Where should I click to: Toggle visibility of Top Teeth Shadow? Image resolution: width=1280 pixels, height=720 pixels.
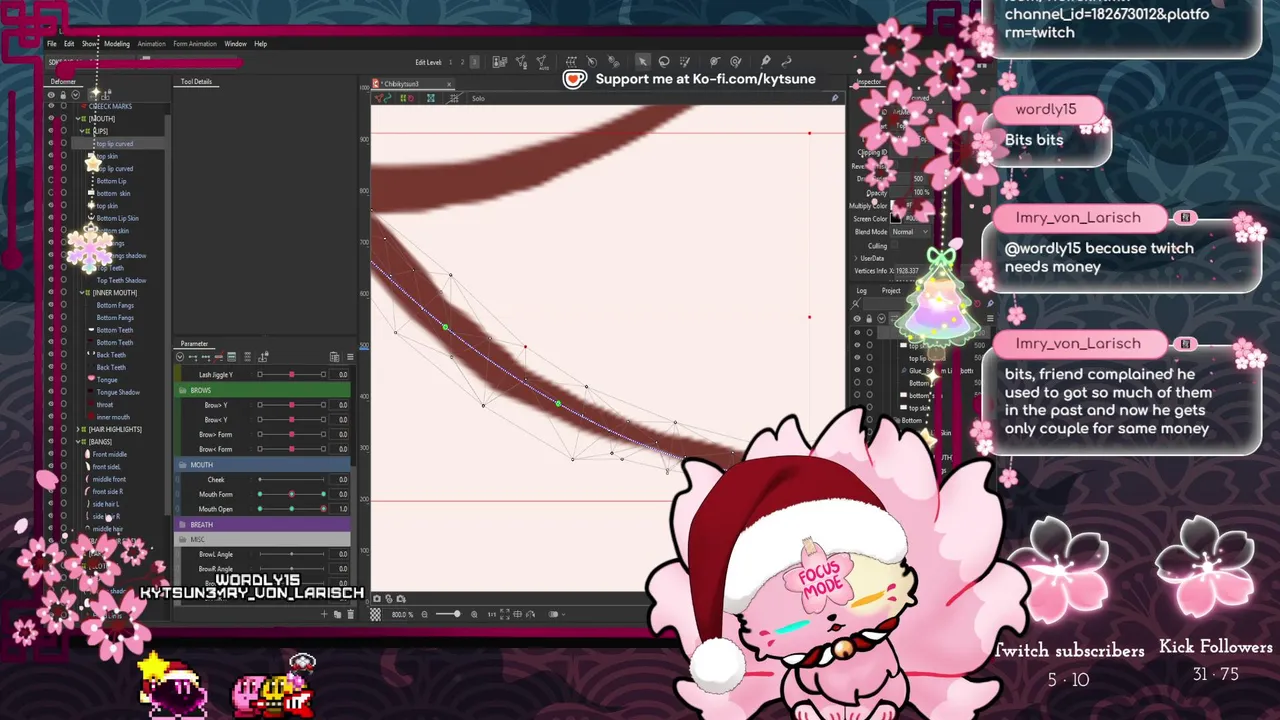tap(51, 280)
